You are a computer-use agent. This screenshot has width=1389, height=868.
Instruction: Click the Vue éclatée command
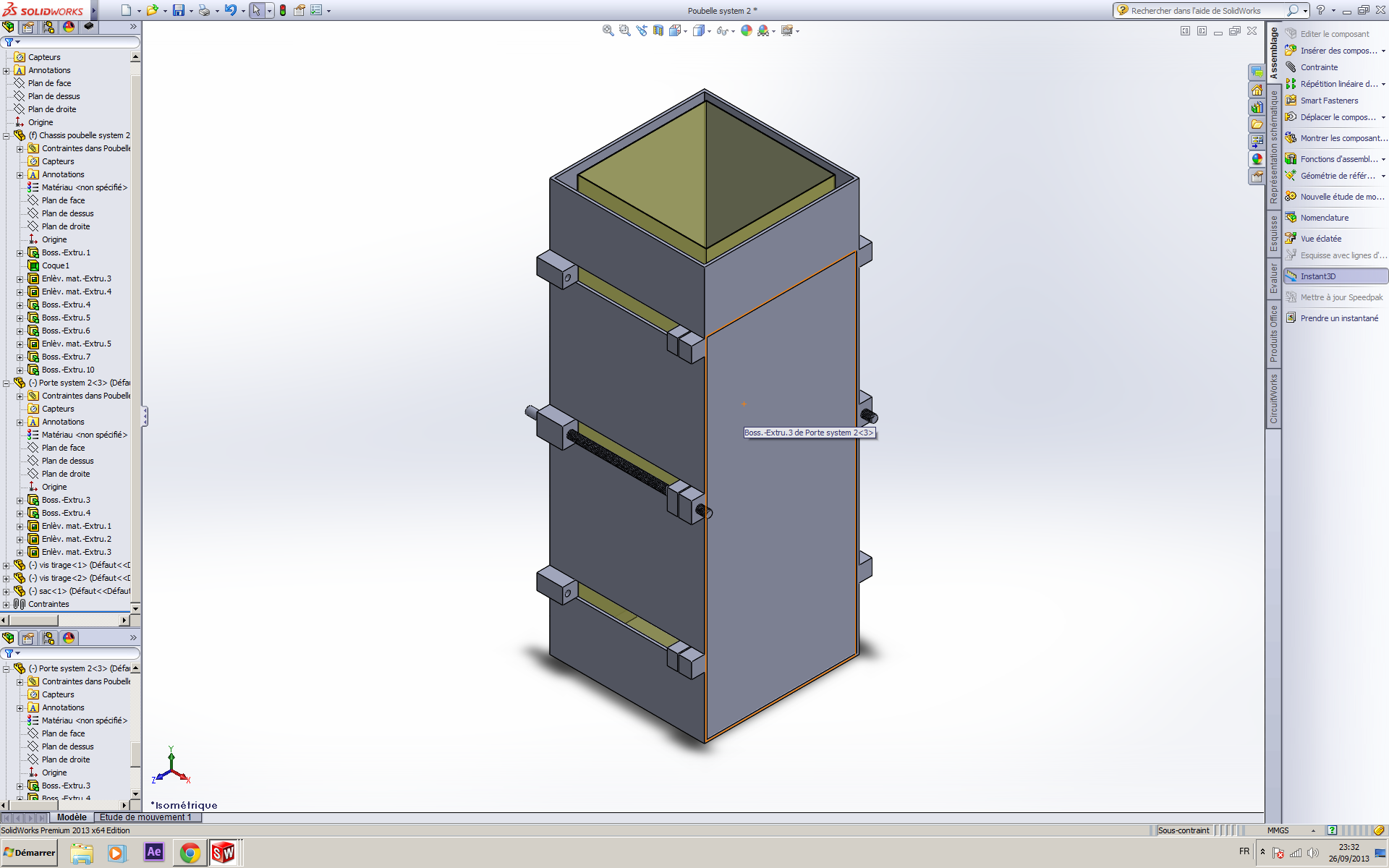pyautogui.click(x=1320, y=239)
